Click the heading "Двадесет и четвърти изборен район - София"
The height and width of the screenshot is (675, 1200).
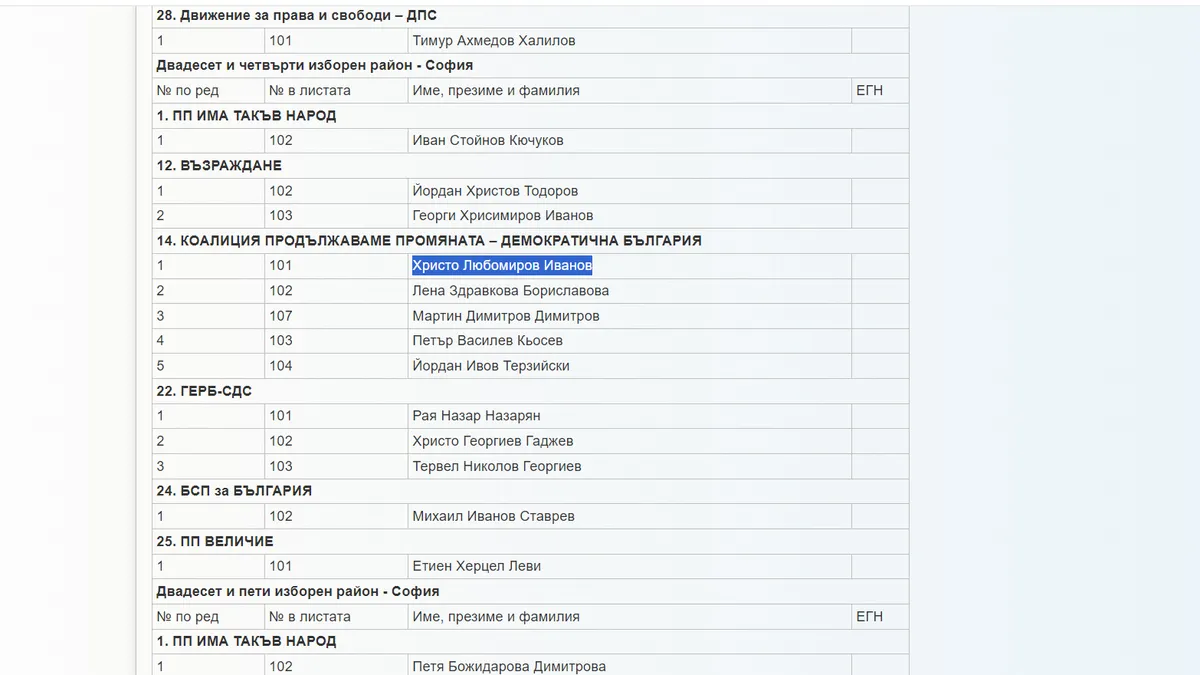(x=314, y=65)
